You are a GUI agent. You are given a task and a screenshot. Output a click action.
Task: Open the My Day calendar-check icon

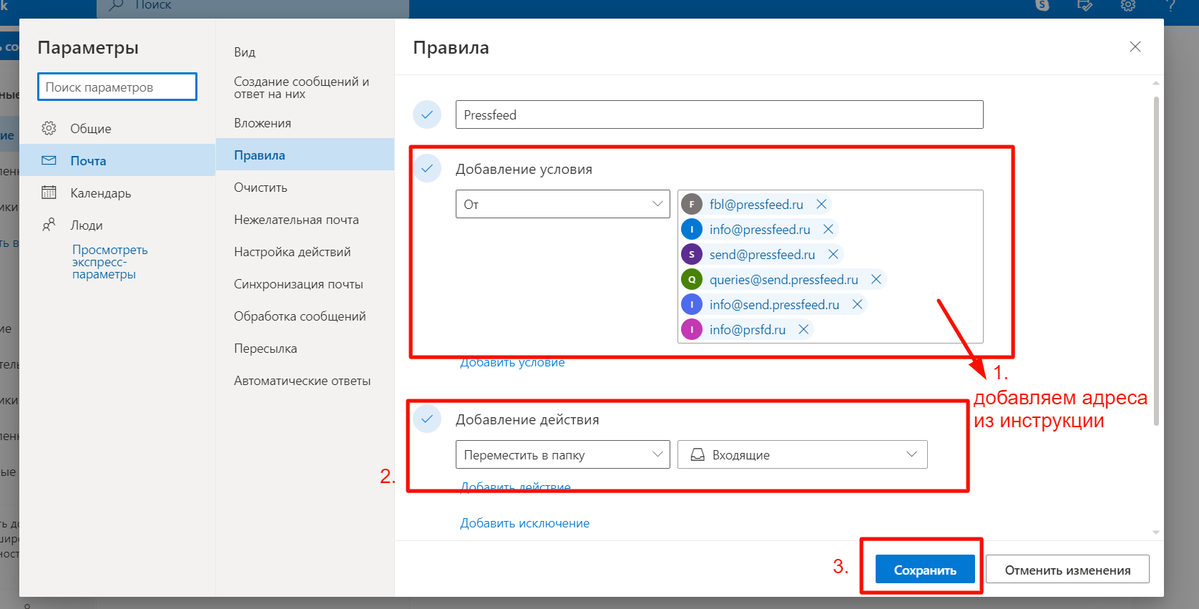(x=1084, y=5)
